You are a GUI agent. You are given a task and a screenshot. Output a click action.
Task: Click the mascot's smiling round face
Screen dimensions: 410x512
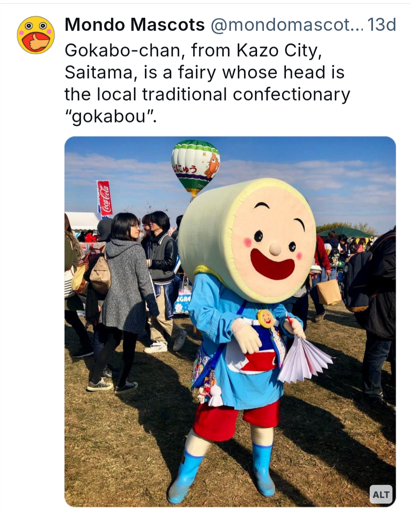273,241
